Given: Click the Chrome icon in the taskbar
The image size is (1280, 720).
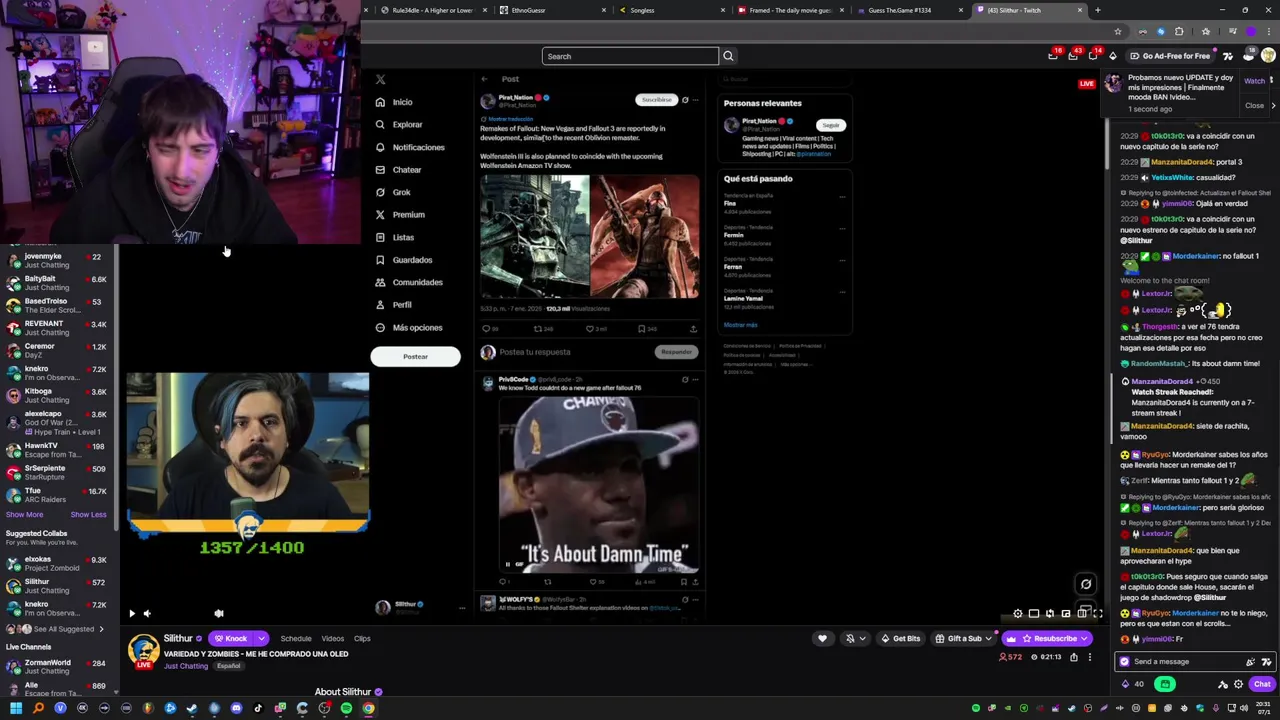Looking at the screenshot, I should click(x=368, y=708).
